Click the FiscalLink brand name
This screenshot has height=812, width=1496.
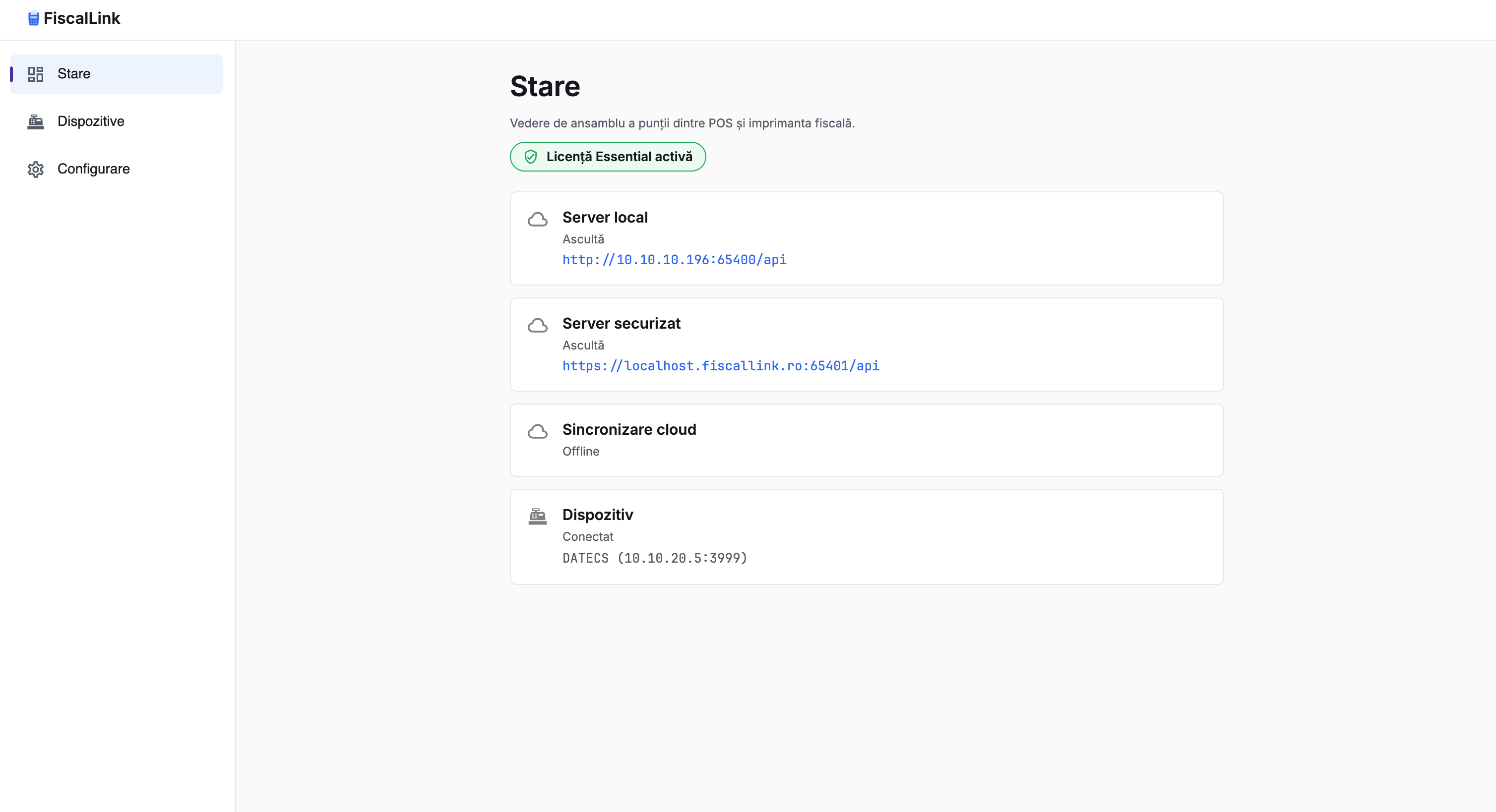click(82, 18)
